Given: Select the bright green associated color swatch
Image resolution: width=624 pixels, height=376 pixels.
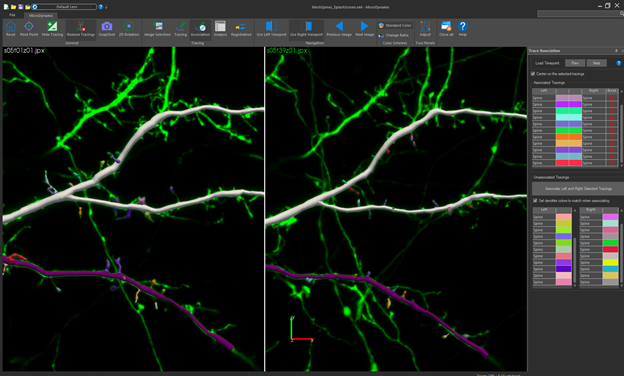Looking at the screenshot, I should [x=569, y=131].
